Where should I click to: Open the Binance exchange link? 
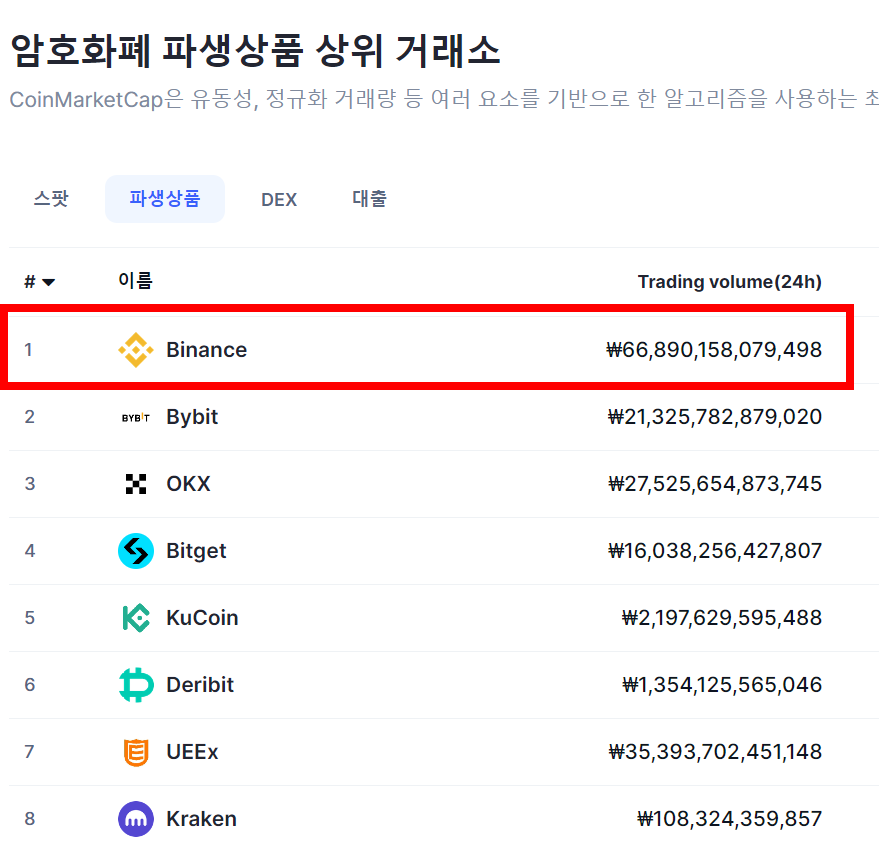[206, 350]
